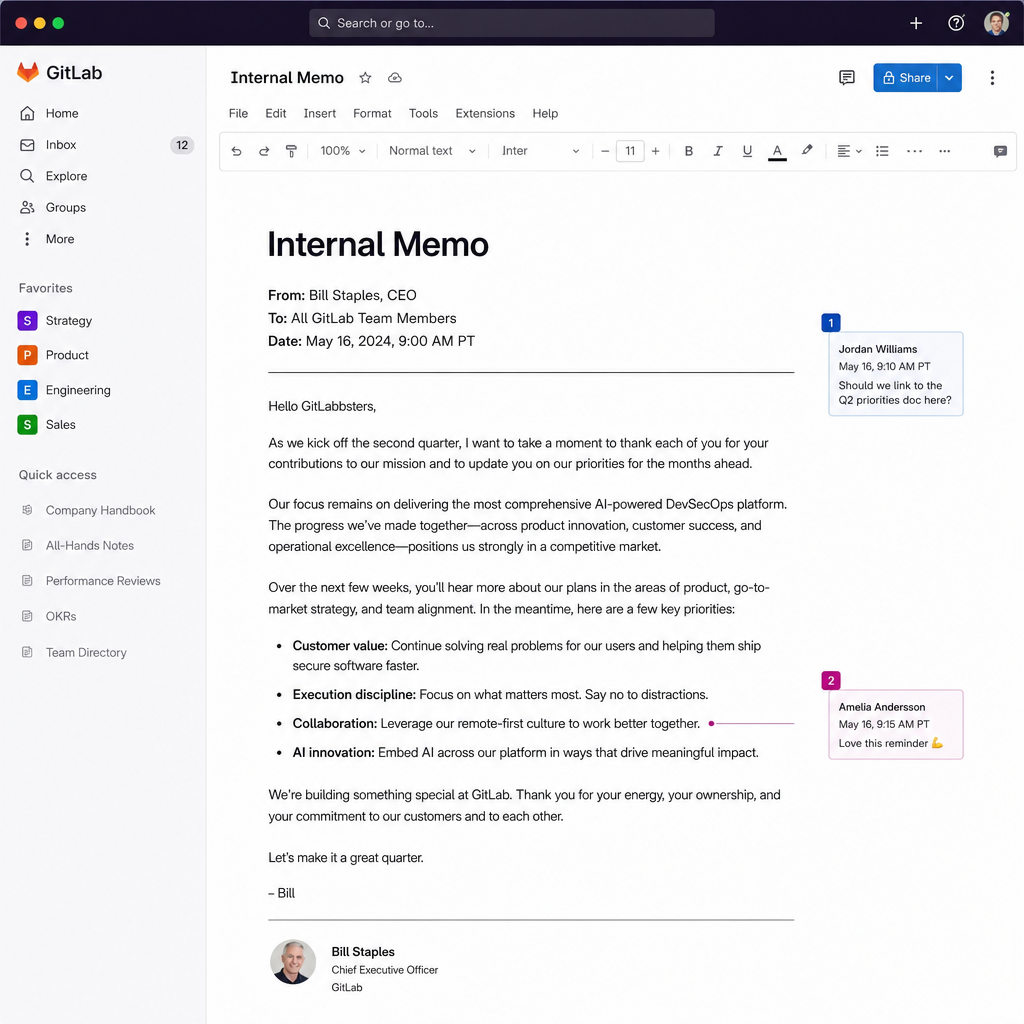Click the font size 11 field

pyautogui.click(x=630, y=151)
